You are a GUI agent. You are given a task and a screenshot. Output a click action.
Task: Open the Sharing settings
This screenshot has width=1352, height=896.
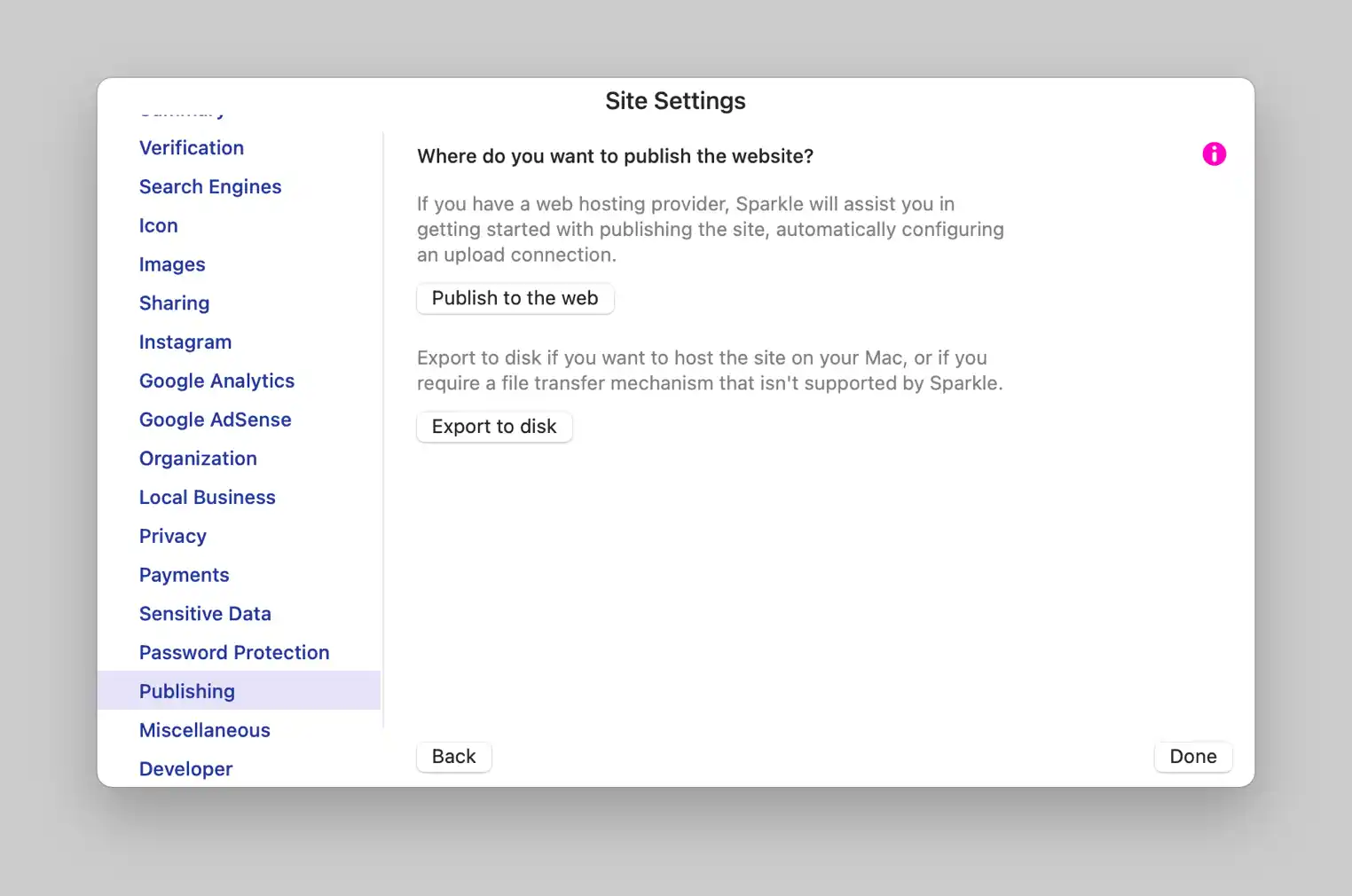(x=175, y=303)
